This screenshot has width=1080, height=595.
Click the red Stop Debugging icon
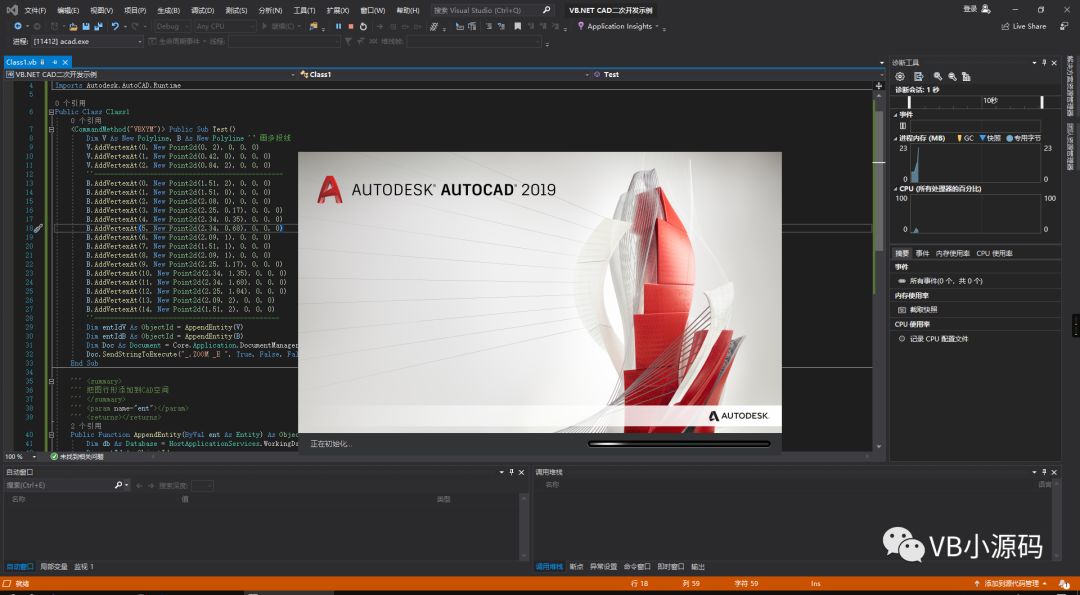point(351,26)
